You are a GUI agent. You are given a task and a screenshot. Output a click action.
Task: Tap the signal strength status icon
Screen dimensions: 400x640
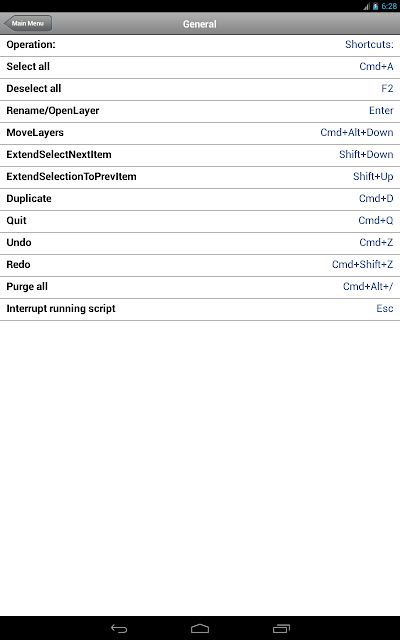(366, 6)
